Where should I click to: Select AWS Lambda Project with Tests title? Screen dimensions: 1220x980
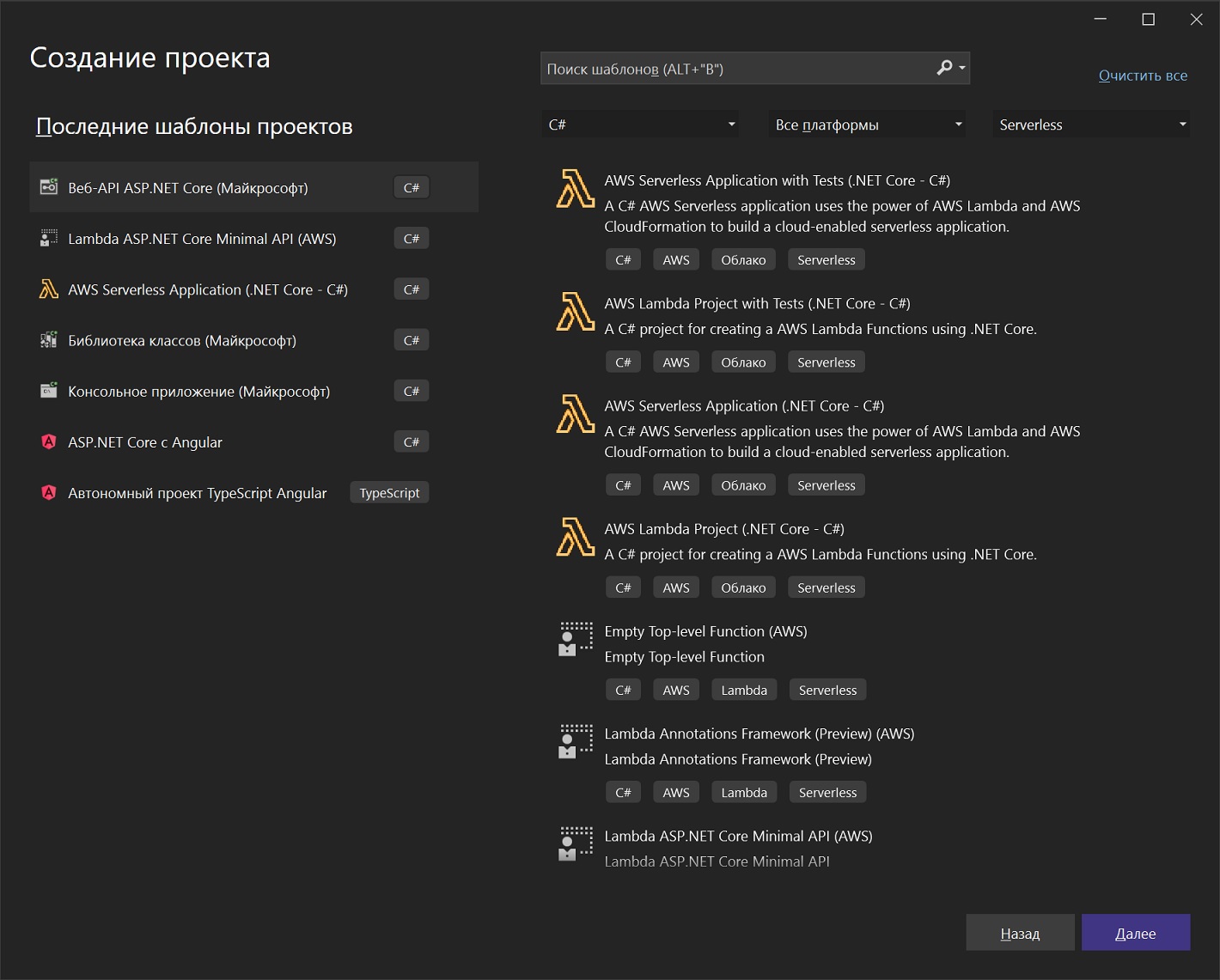757,303
